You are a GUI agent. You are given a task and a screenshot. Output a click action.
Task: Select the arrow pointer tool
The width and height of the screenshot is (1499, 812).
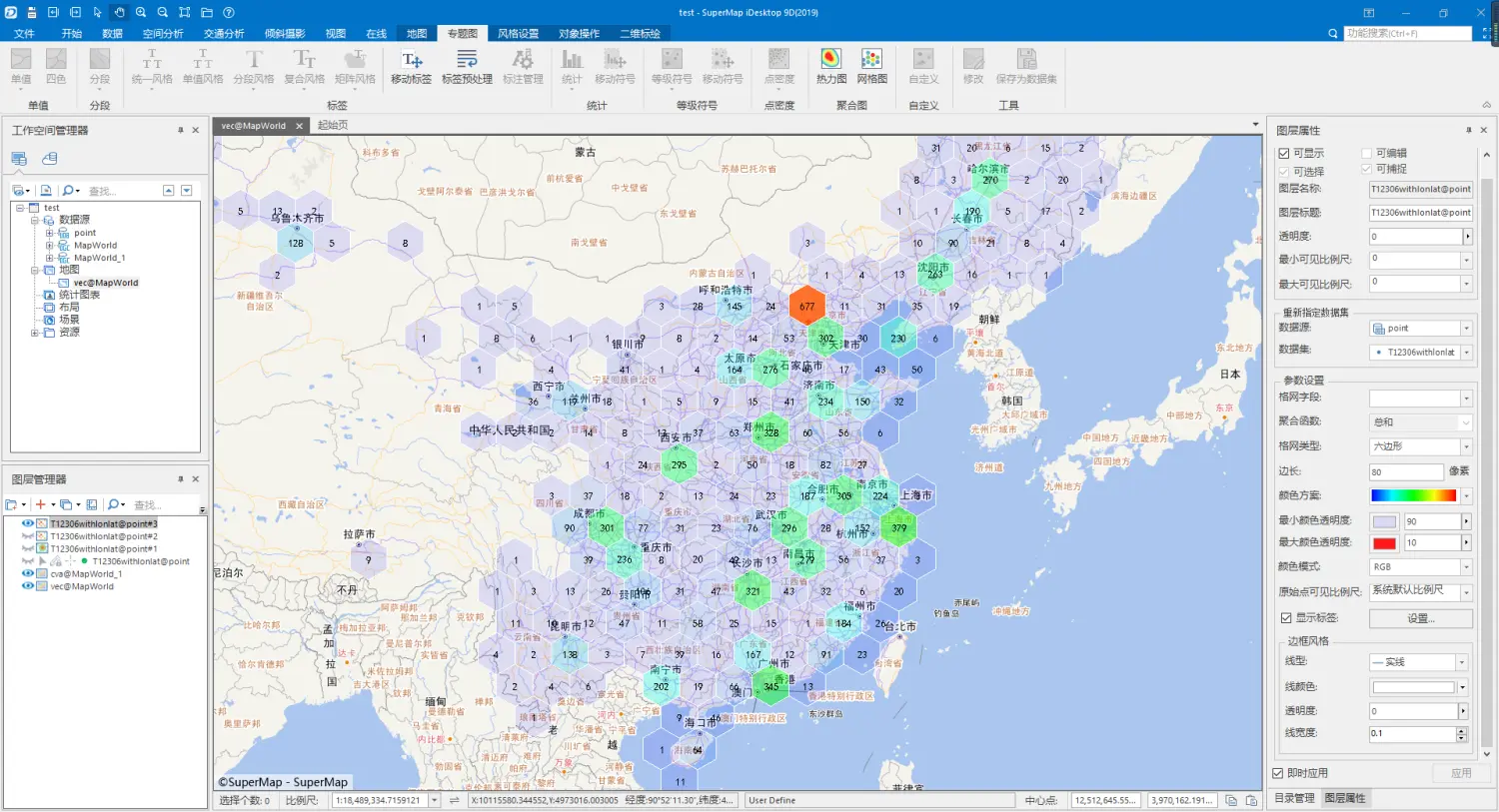point(97,13)
